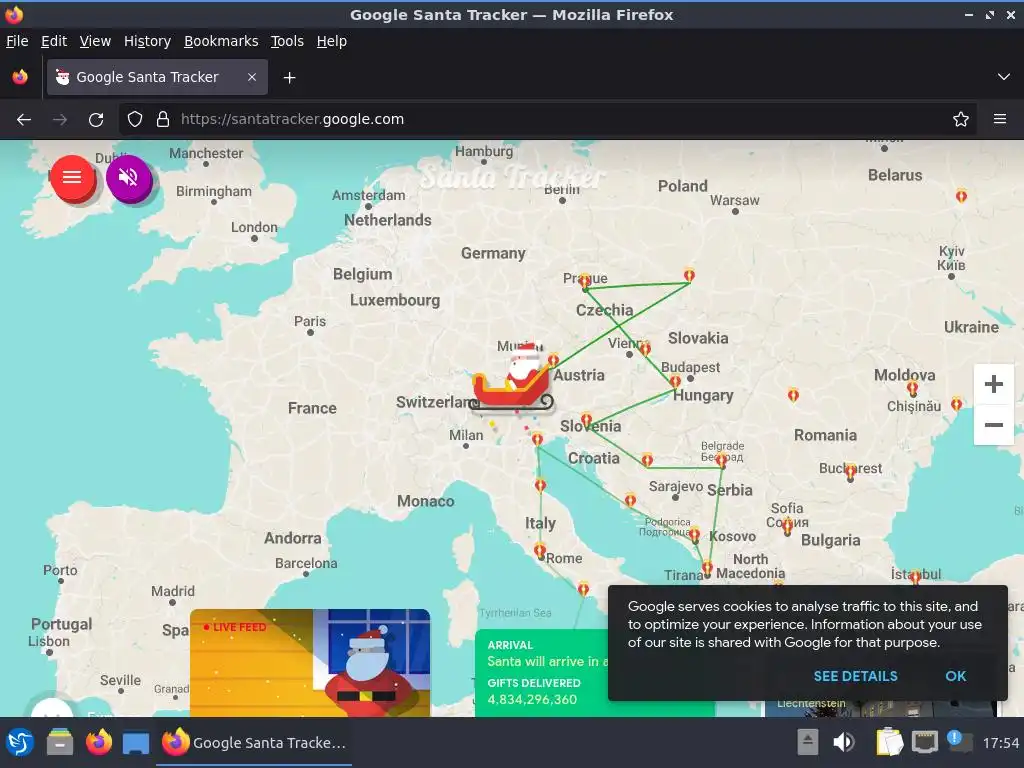Open the Edit menu
The image size is (1024, 768).
click(x=54, y=41)
